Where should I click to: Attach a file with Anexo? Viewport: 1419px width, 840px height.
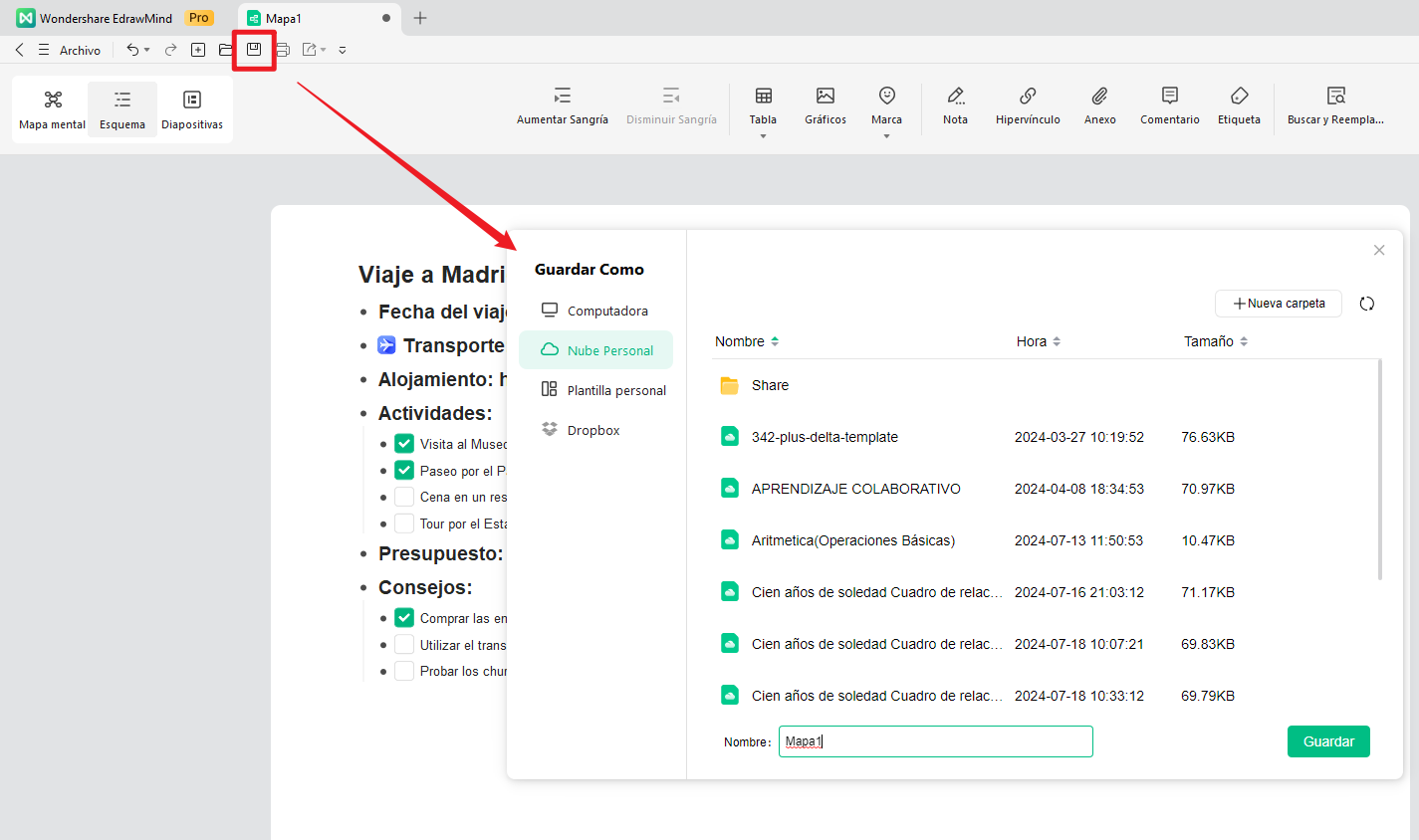[1100, 106]
